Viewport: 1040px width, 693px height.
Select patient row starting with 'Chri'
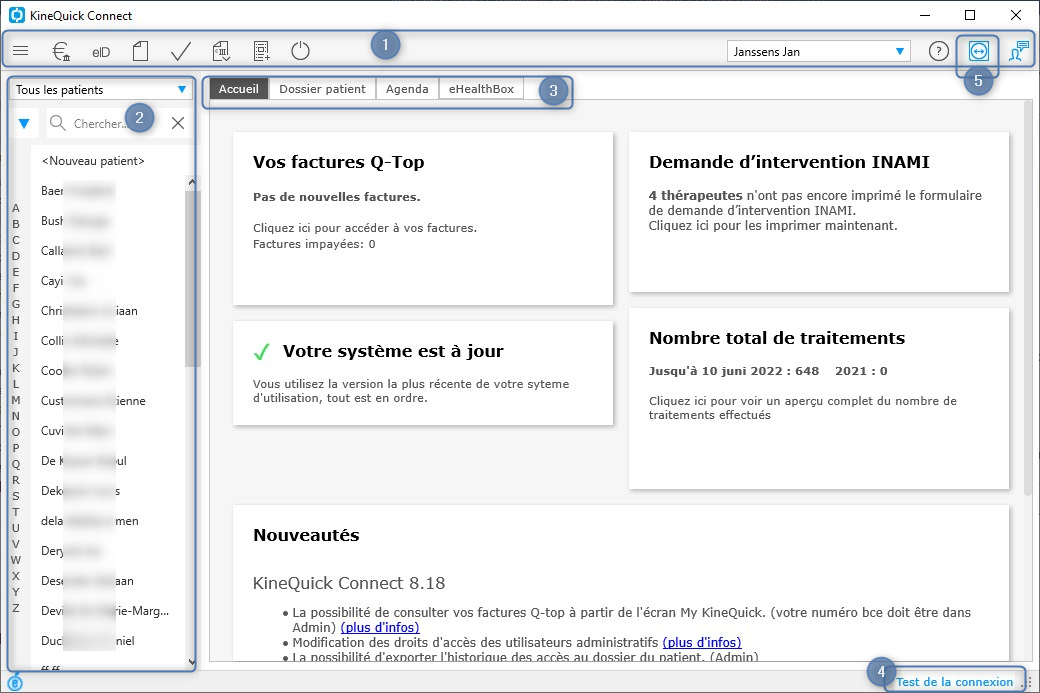pyautogui.click(x=108, y=310)
